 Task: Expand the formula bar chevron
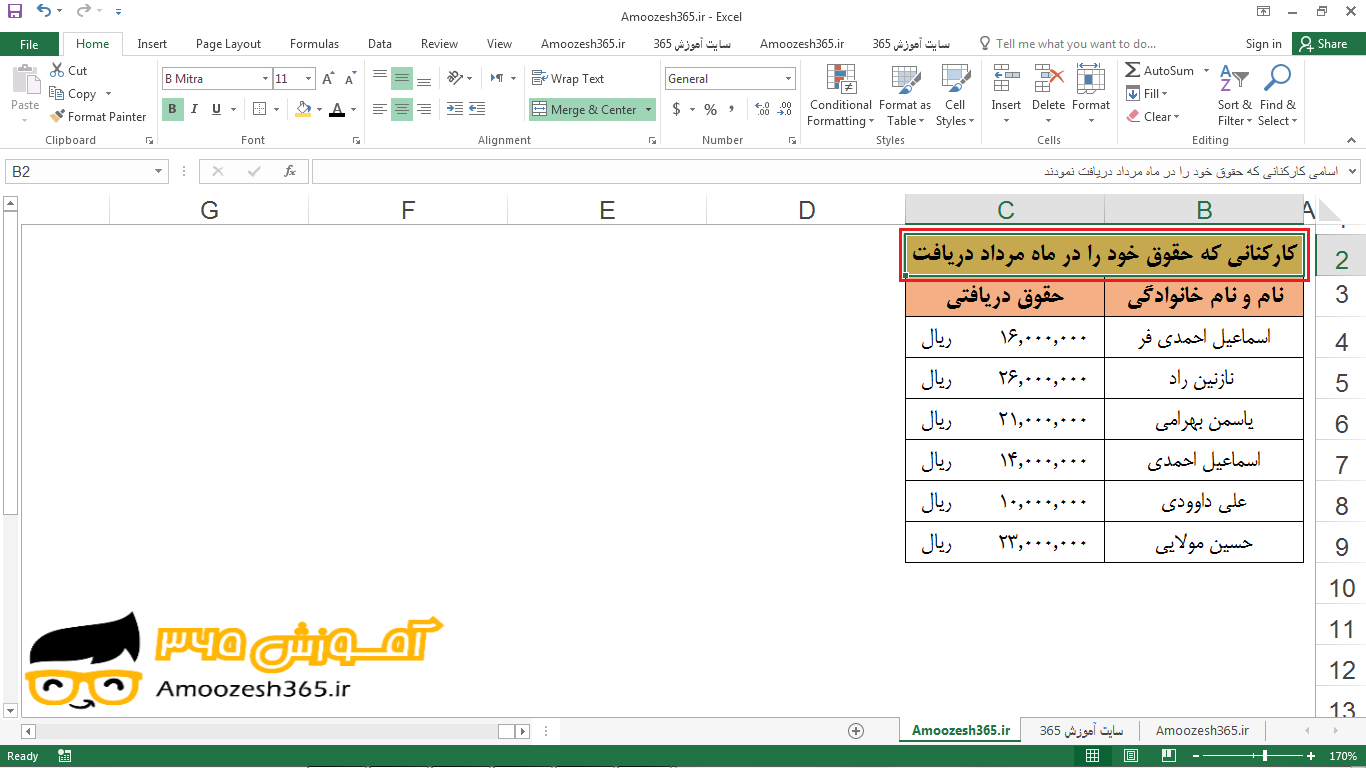tap(1353, 172)
